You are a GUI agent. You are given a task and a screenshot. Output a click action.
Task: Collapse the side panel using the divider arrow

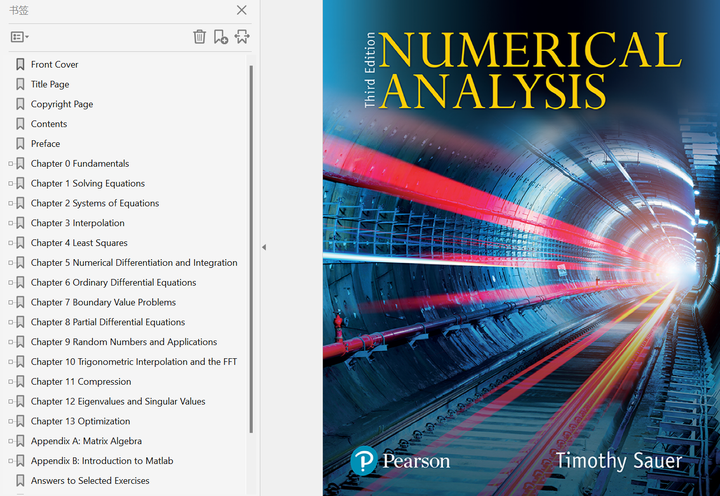click(264, 247)
